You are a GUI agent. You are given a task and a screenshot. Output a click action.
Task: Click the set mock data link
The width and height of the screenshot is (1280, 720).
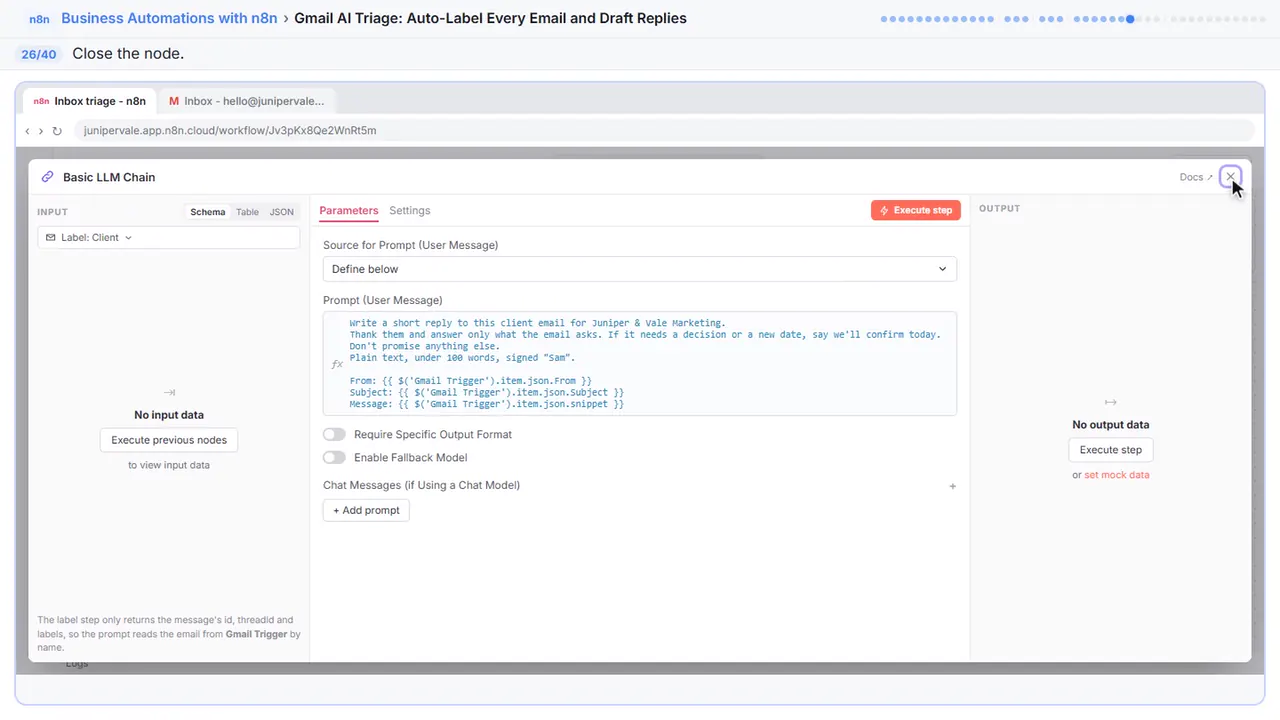pyautogui.click(x=1117, y=475)
